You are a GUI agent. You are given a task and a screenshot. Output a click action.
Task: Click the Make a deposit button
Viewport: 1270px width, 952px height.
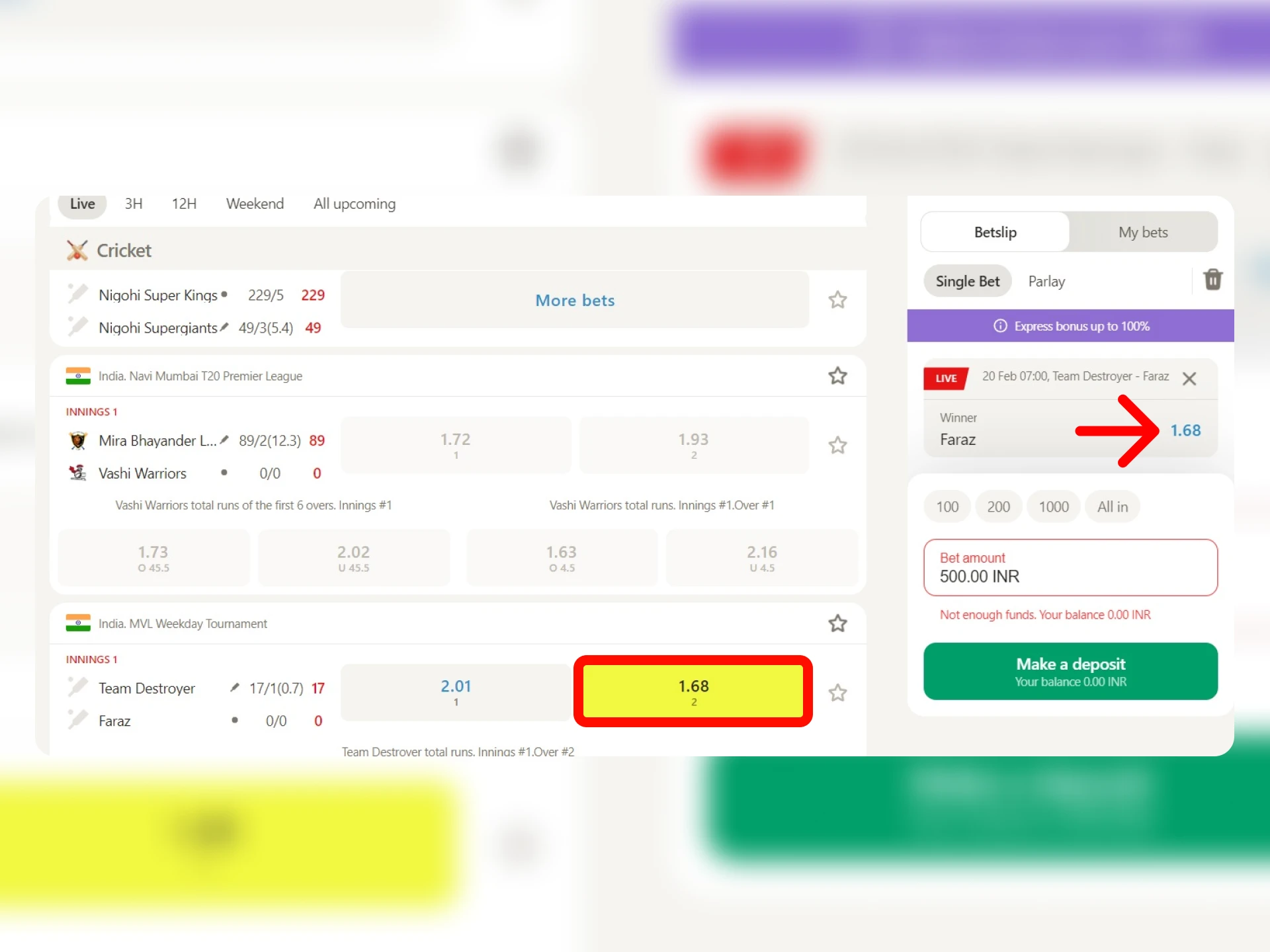coord(1069,670)
